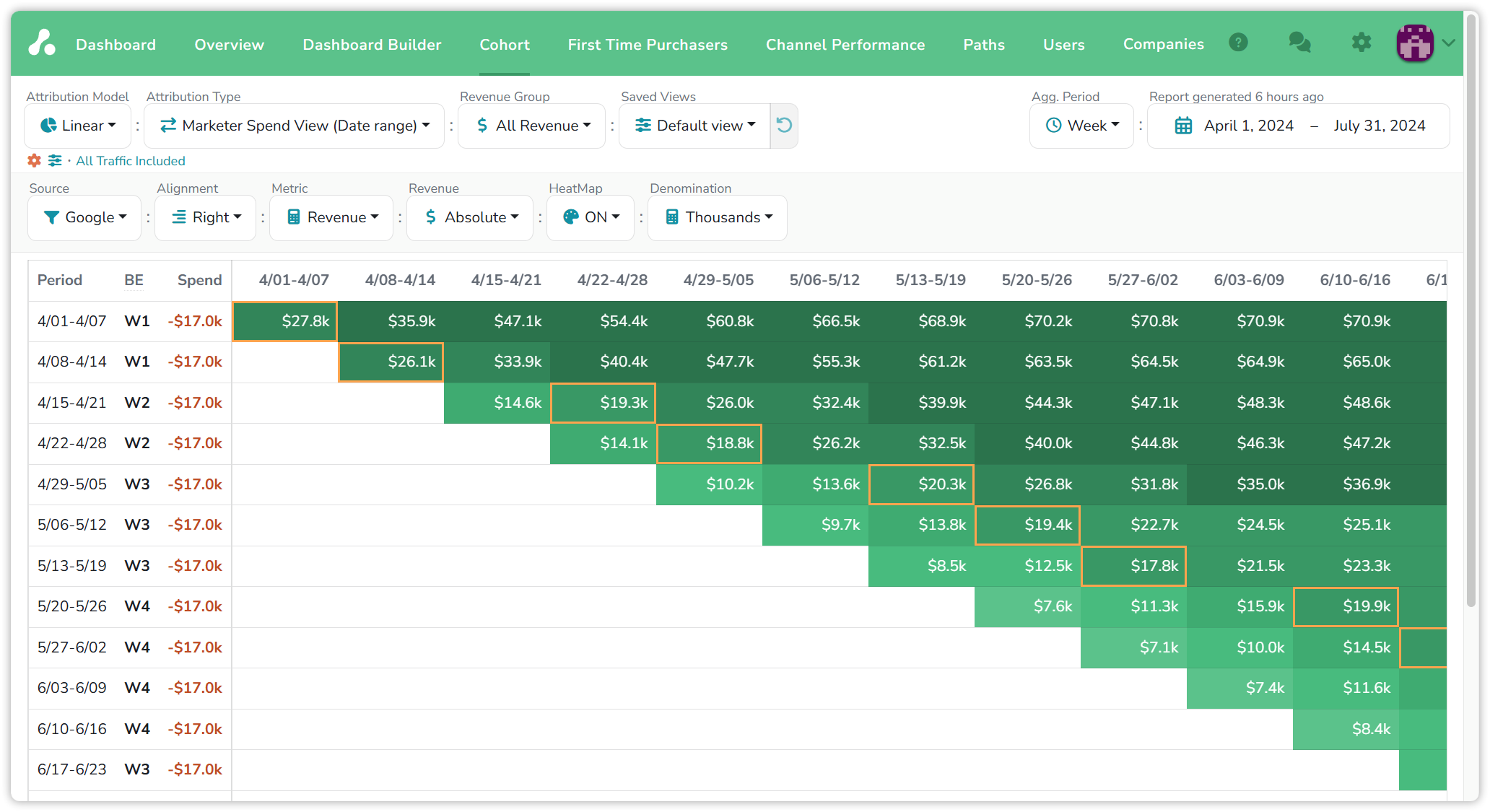Open the chat messages icon
This screenshot has height=812, width=1490.
click(1299, 43)
